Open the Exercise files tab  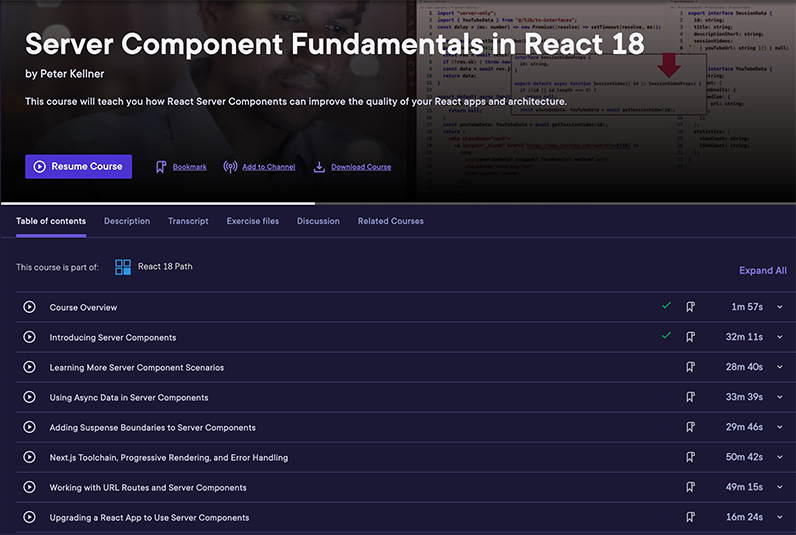(253, 221)
